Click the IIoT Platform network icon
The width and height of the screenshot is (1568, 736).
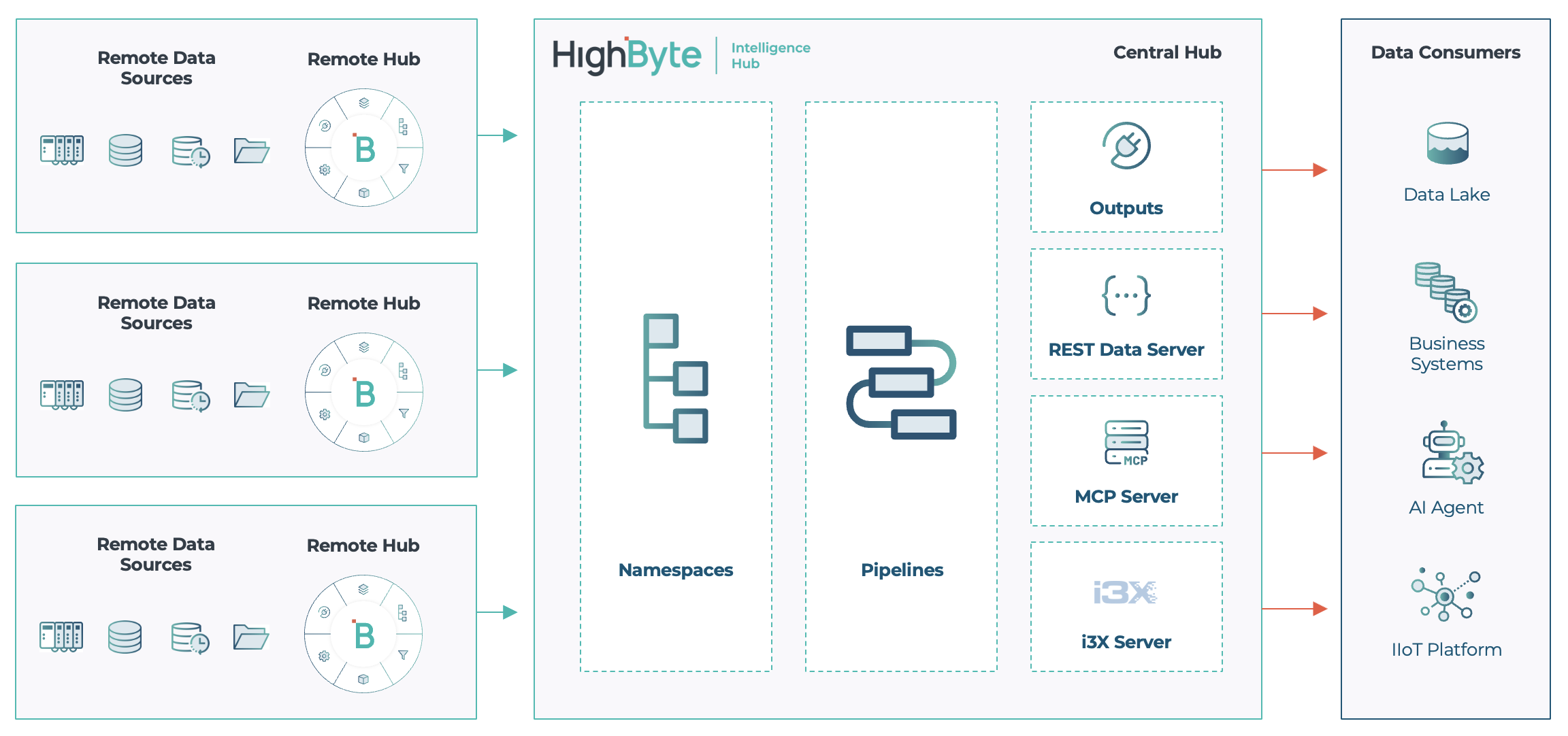1445,595
